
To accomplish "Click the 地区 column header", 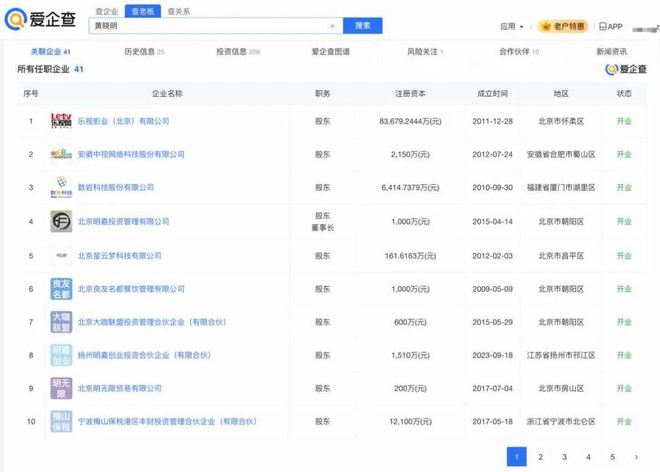I will click(x=561, y=93).
